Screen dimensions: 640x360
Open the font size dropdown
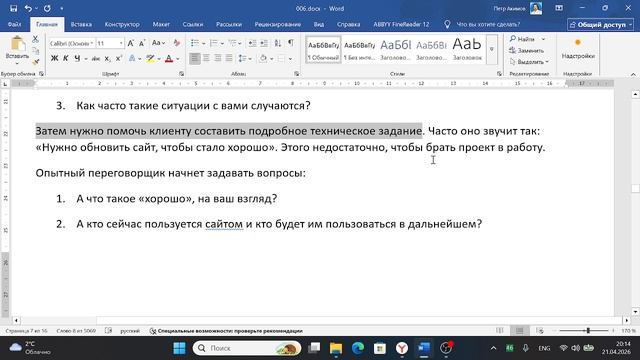(x=121, y=43)
